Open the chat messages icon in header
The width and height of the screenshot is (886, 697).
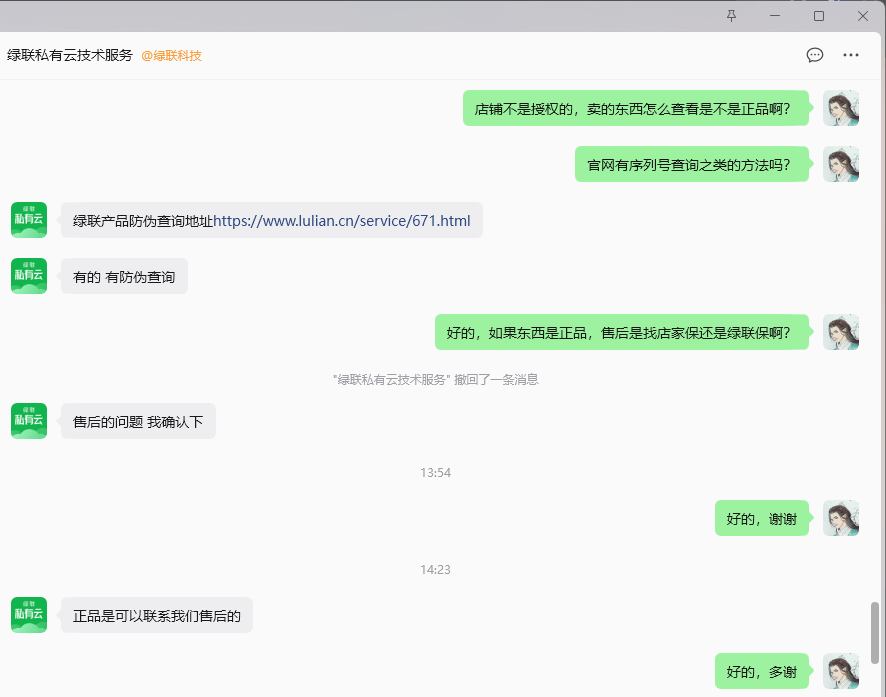[815, 55]
